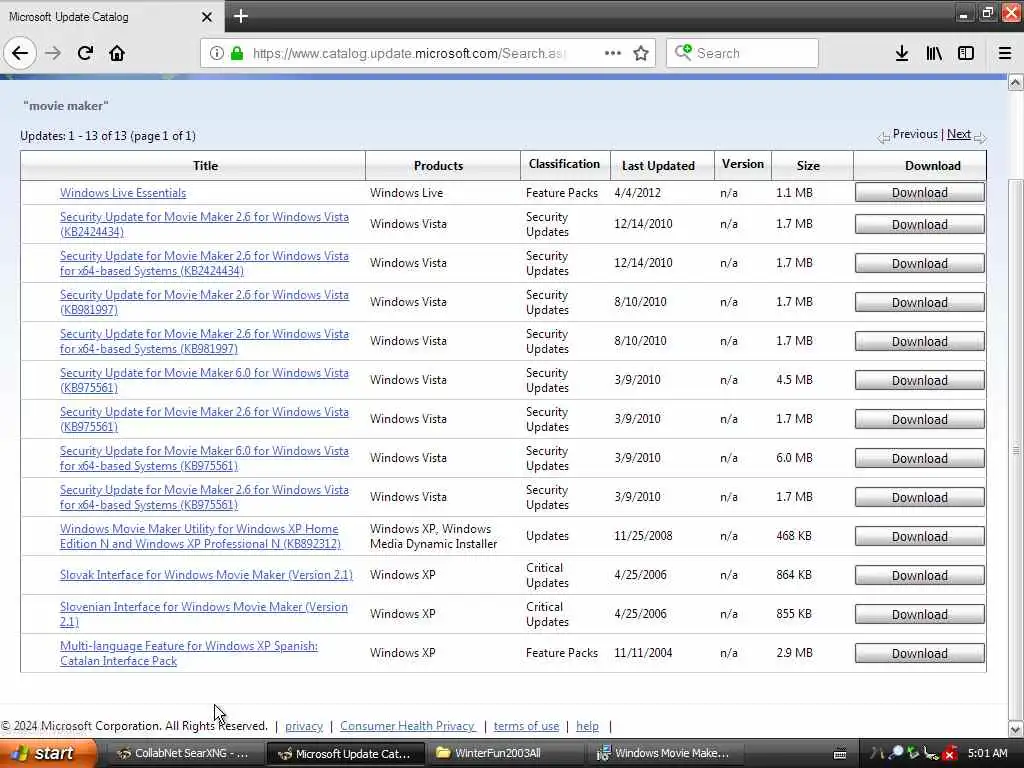Open the library bookshelf icon

pyautogui.click(x=934, y=53)
